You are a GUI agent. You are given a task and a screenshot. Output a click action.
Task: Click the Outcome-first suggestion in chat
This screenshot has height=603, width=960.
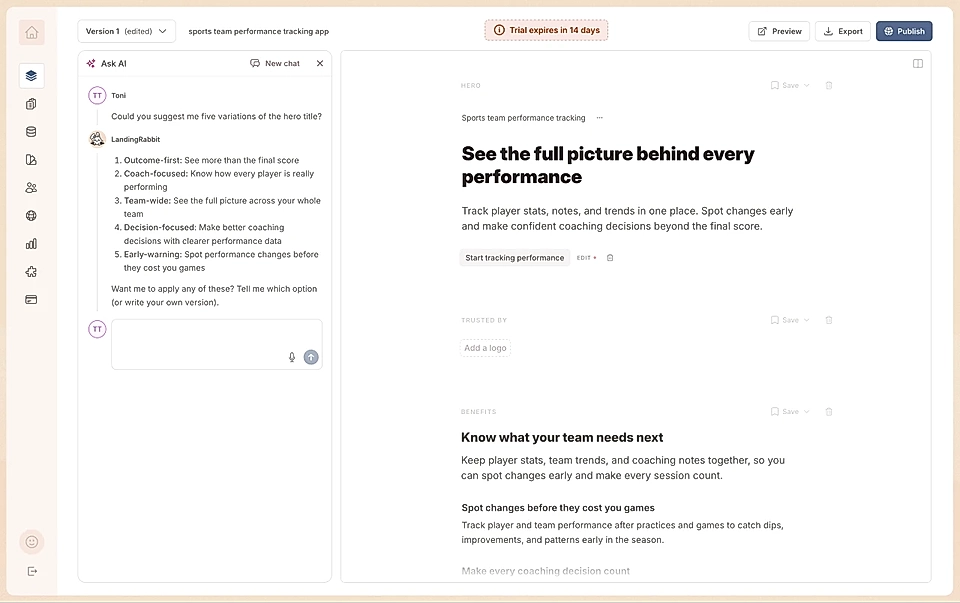tap(211, 160)
